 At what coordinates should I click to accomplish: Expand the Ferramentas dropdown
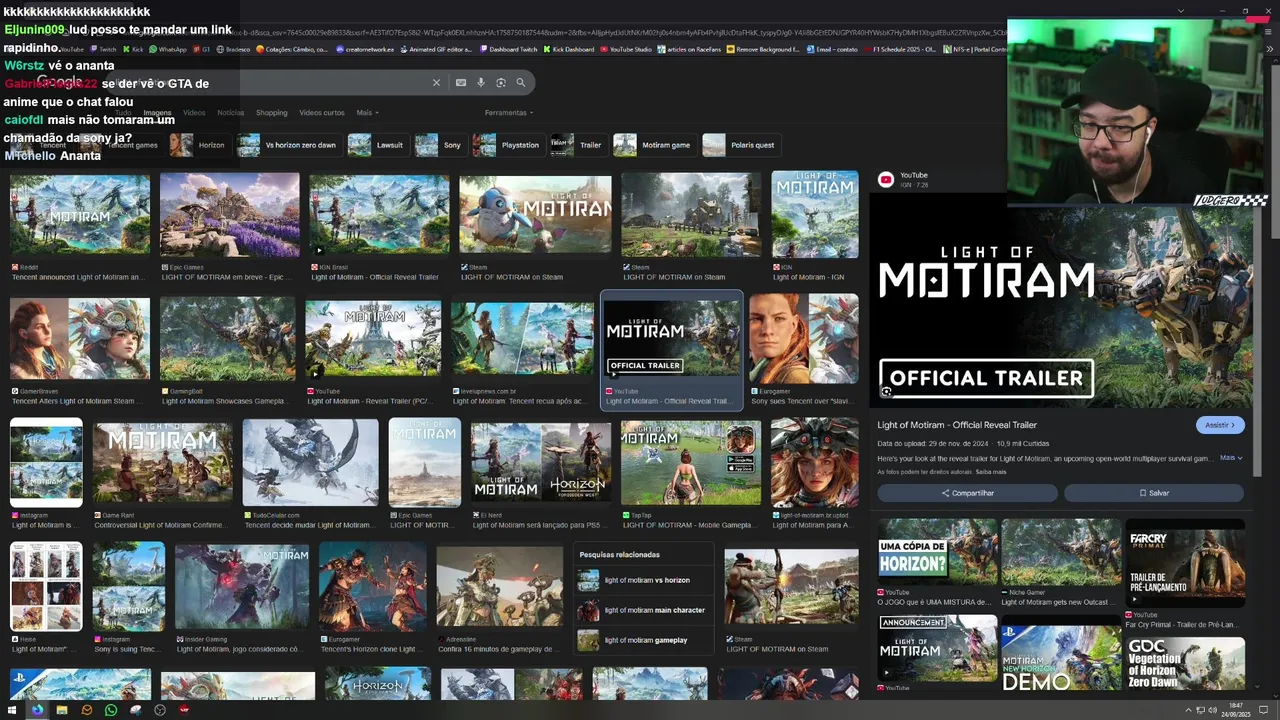tap(509, 113)
